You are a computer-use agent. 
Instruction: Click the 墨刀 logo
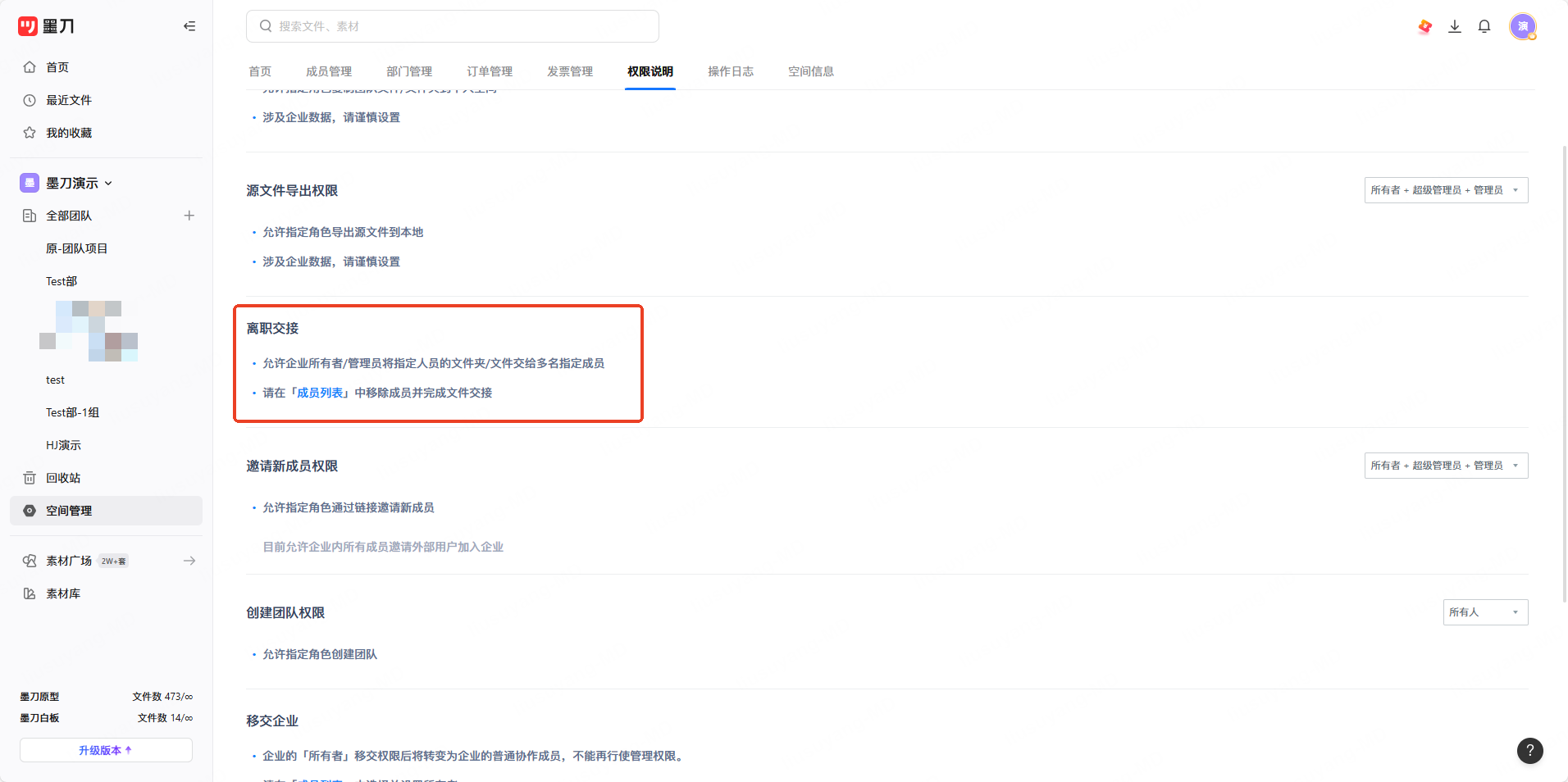click(x=46, y=26)
